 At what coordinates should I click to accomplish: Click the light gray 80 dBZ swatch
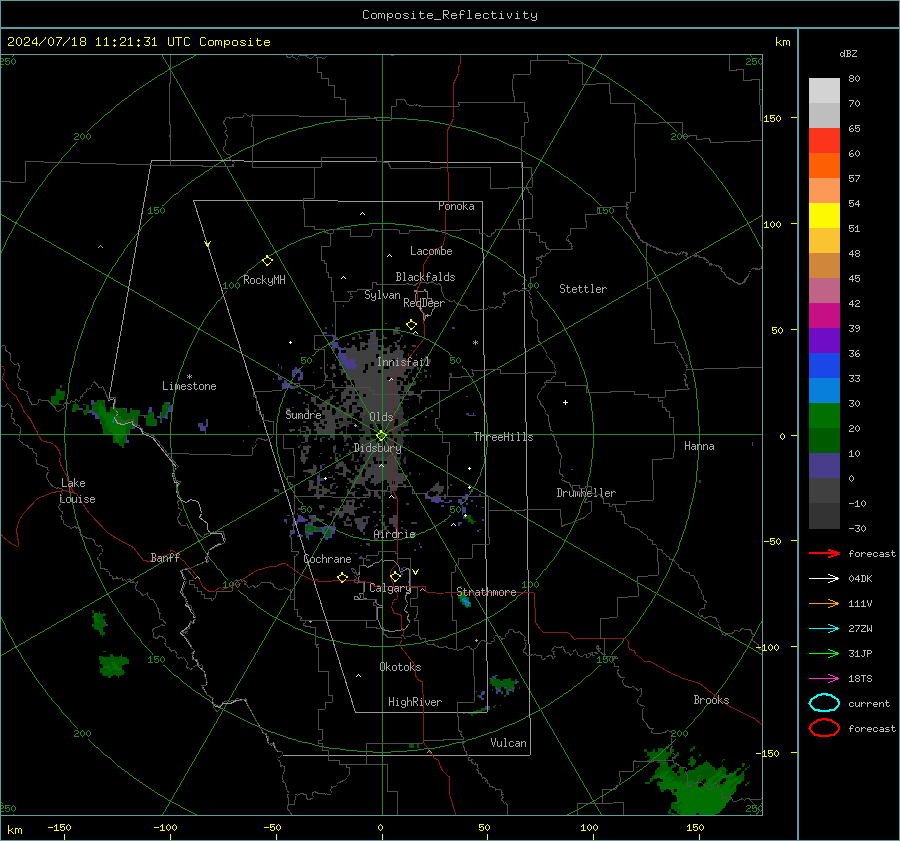(824, 90)
